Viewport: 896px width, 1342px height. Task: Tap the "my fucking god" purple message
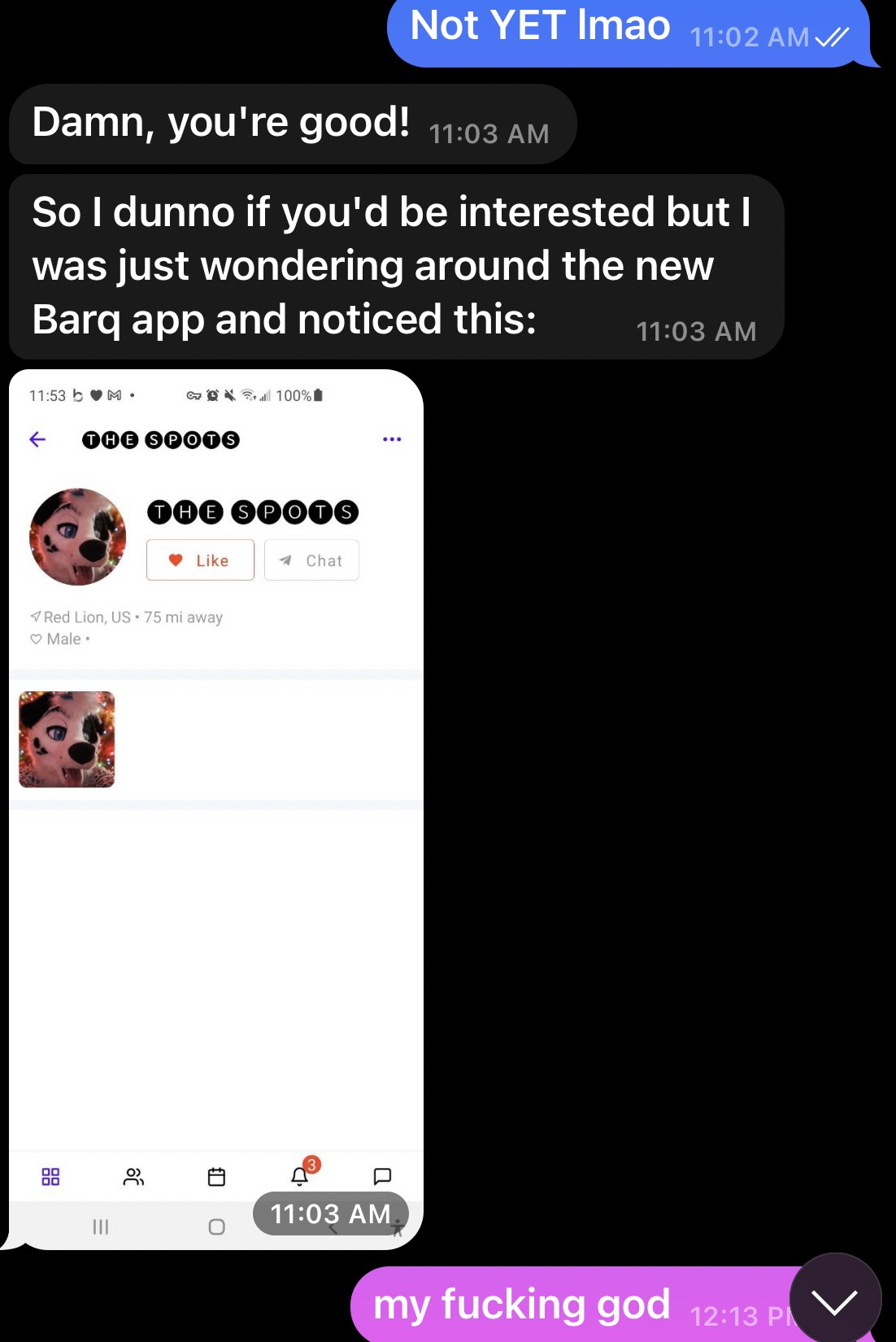click(x=569, y=1305)
